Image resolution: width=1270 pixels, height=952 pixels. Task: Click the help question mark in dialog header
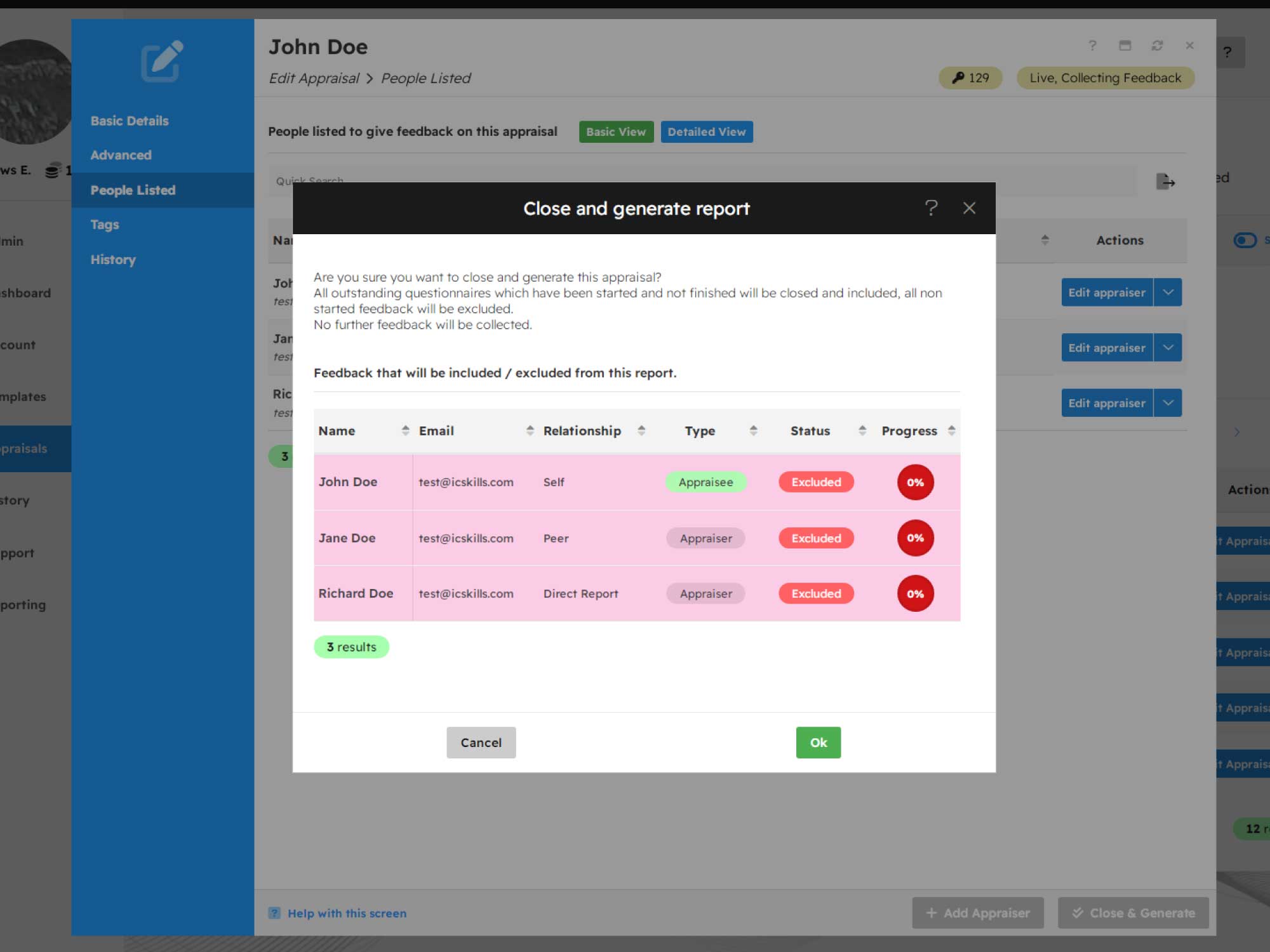931,208
